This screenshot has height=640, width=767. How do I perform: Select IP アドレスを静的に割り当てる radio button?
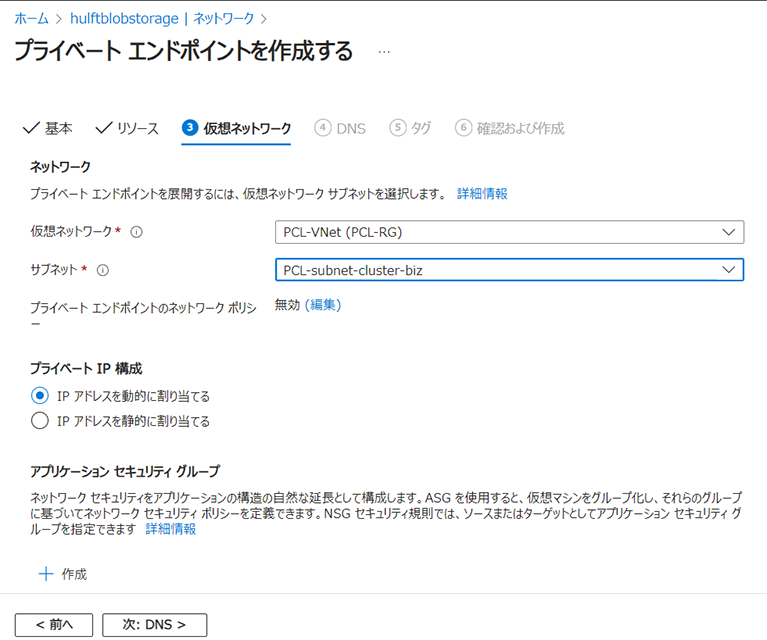(40, 421)
